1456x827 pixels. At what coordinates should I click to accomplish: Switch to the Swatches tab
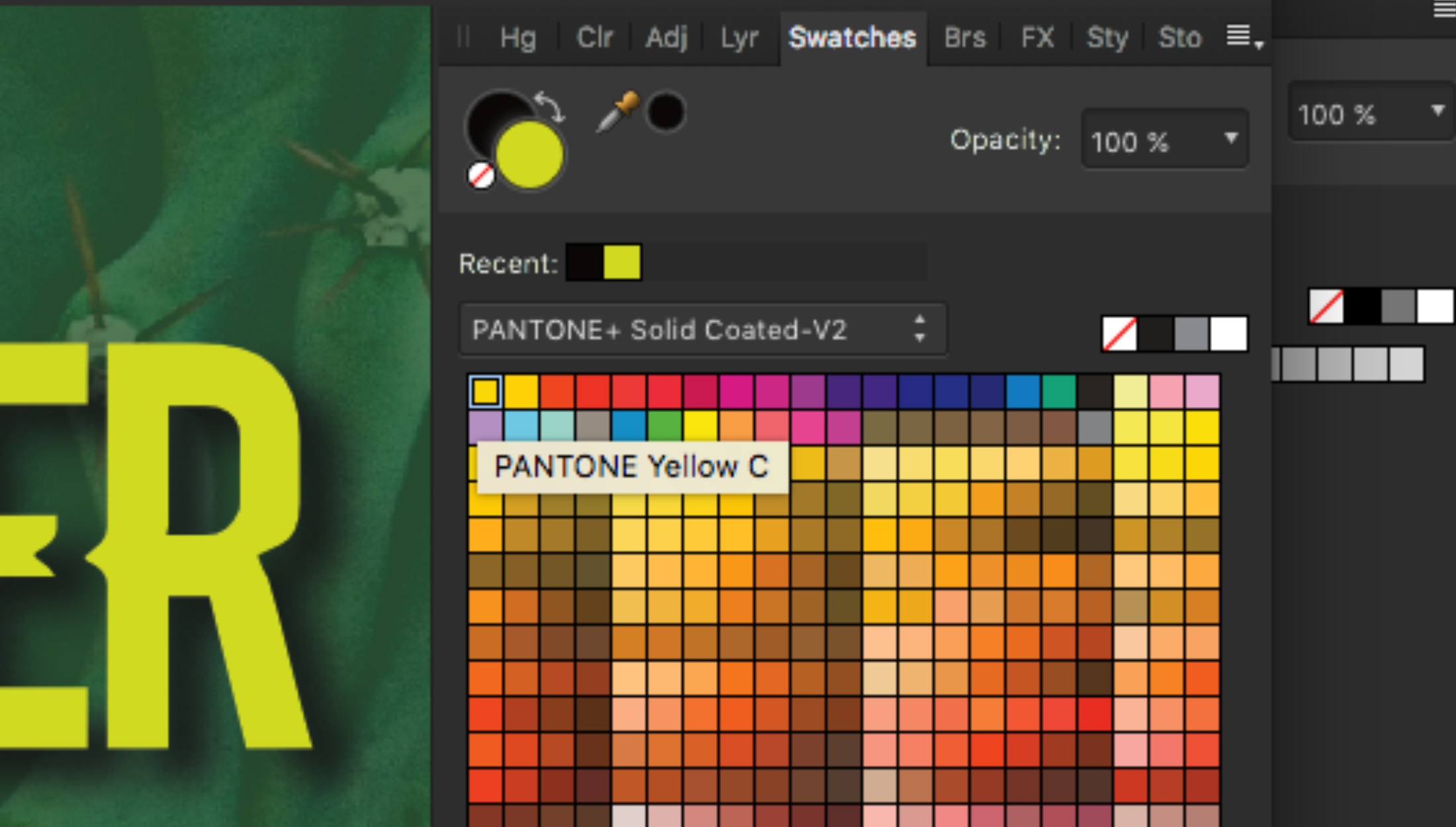(x=852, y=38)
